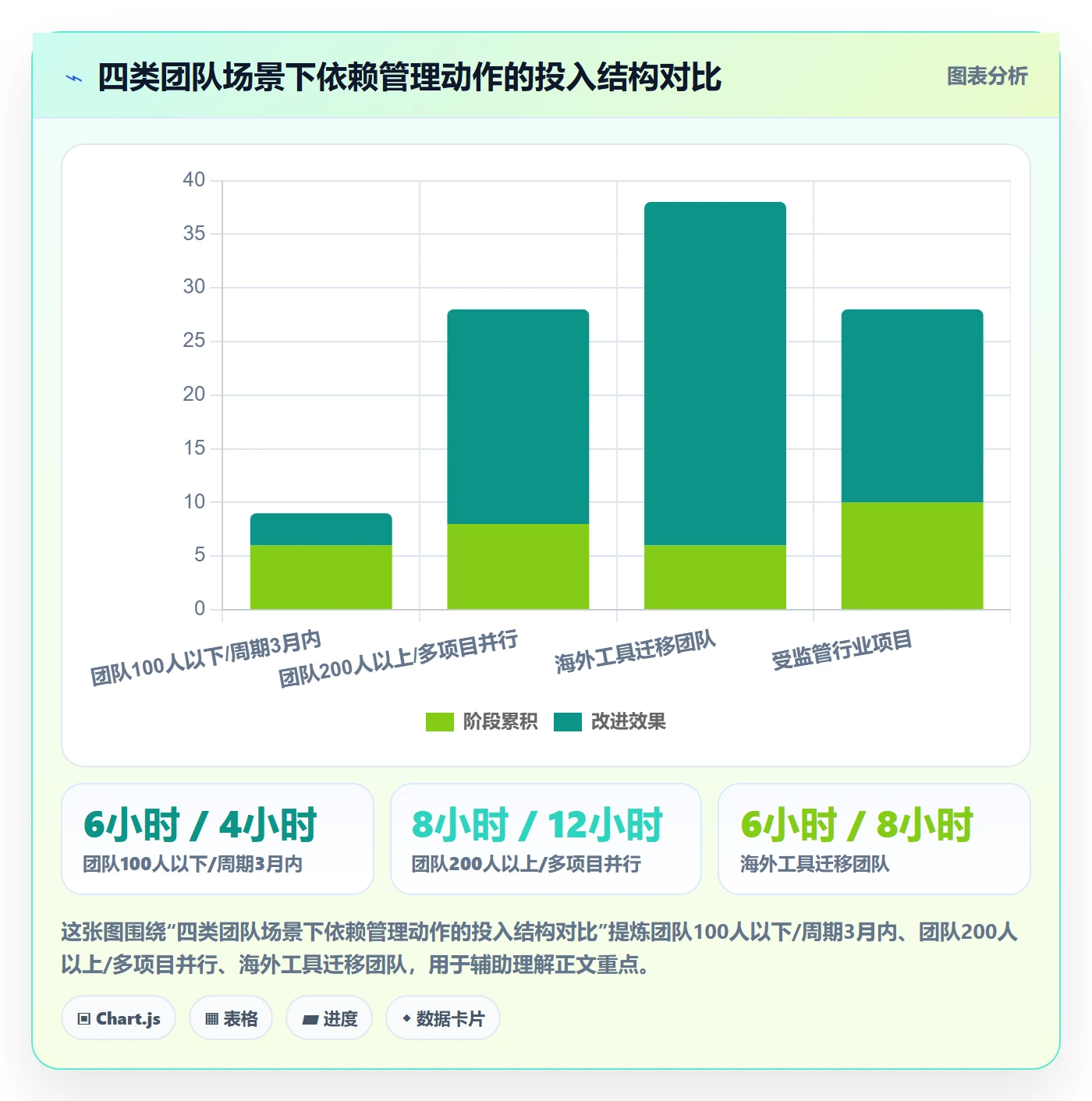Click the summary paragraph starting with 这张图围绕
This screenshot has width=1092, height=1101.
point(540,948)
